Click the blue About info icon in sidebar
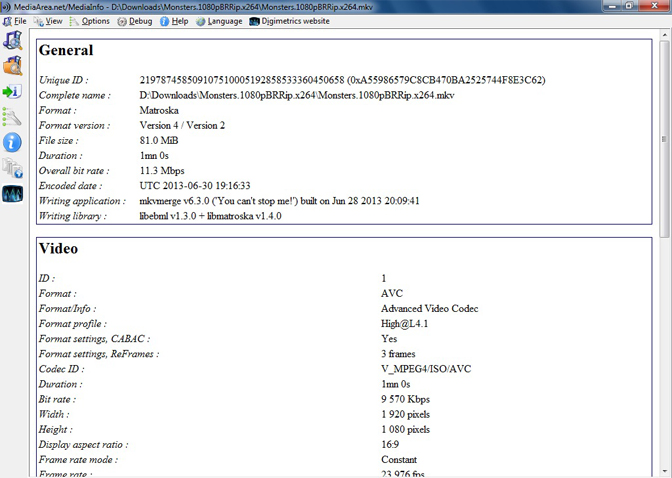The width and height of the screenshot is (672, 478). 13,142
